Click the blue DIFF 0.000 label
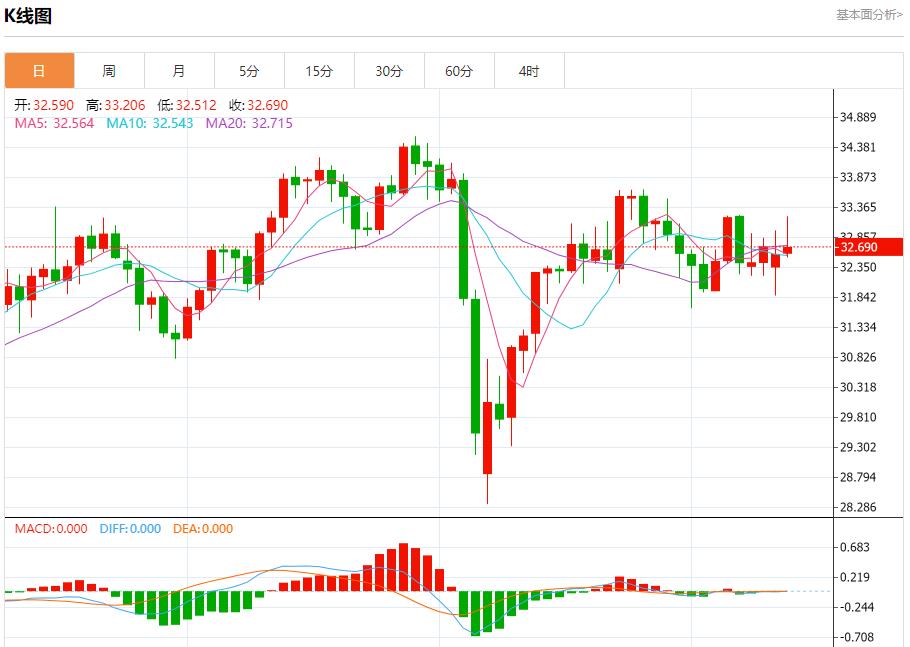The height and width of the screenshot is (647, 910). (130, 529)
